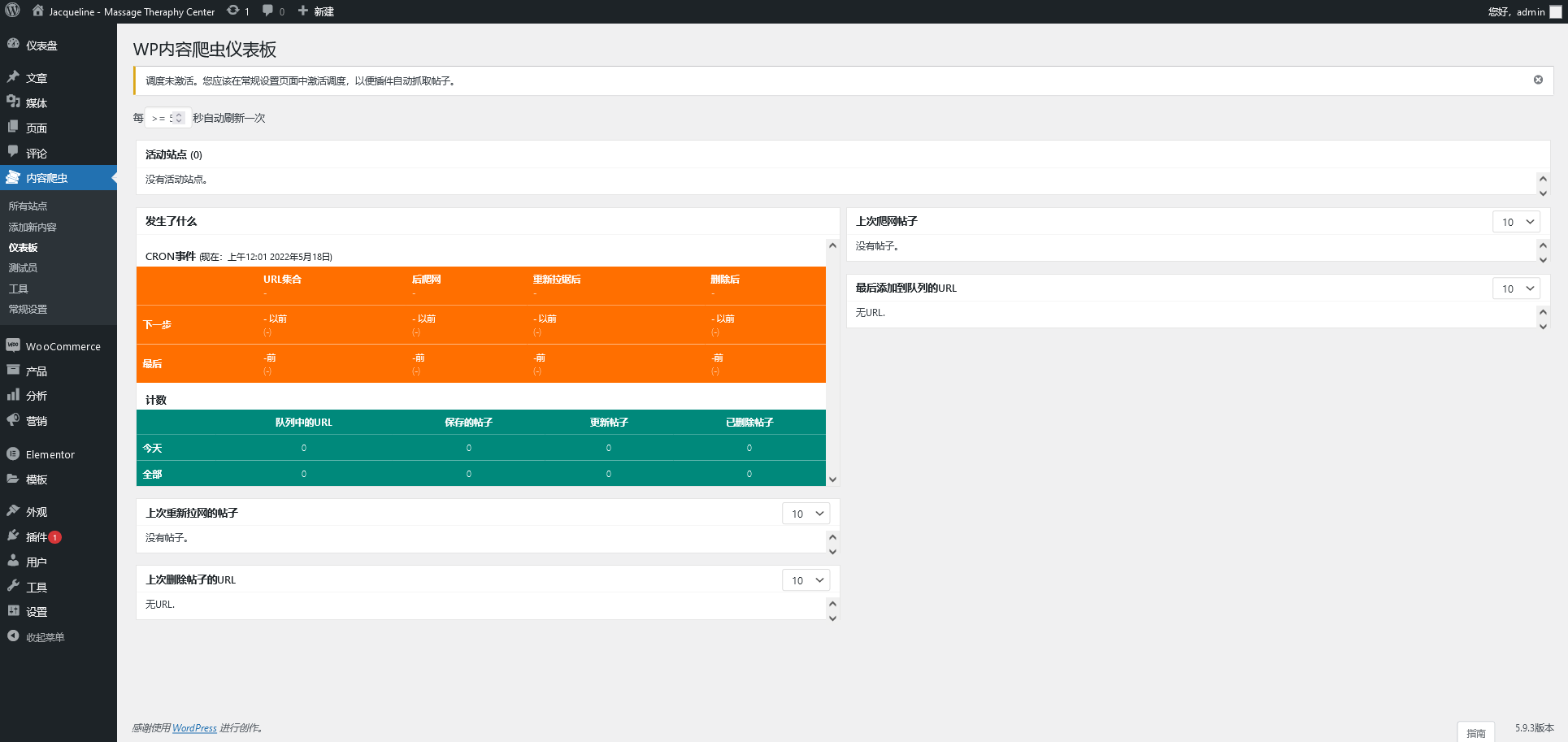
Task: Open 仪表盘 dashboard icon in sidebar
Action: coord(13,45)
